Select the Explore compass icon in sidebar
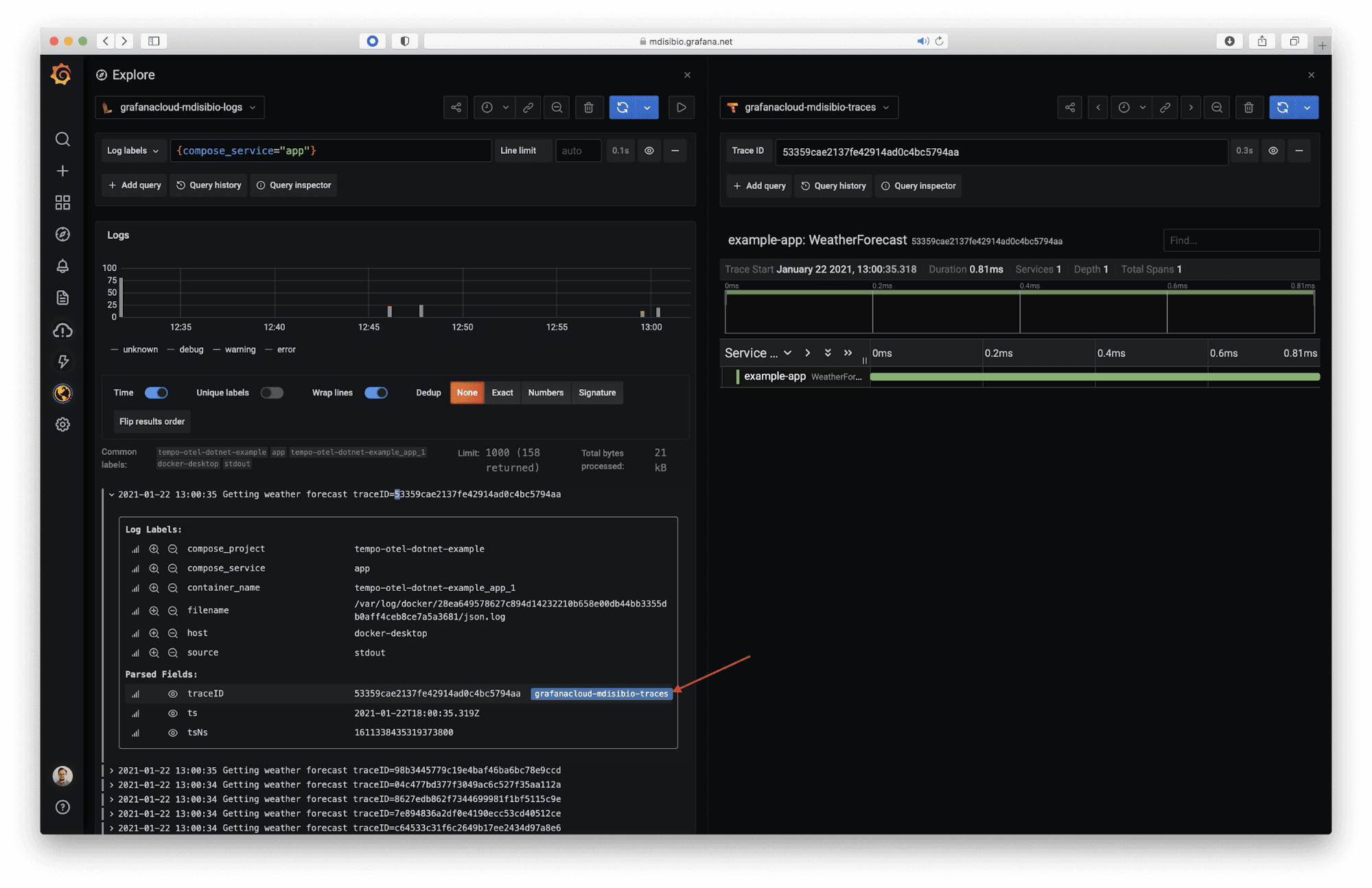The height and width of the screenshot is (888, 1372). pos(62,234)
